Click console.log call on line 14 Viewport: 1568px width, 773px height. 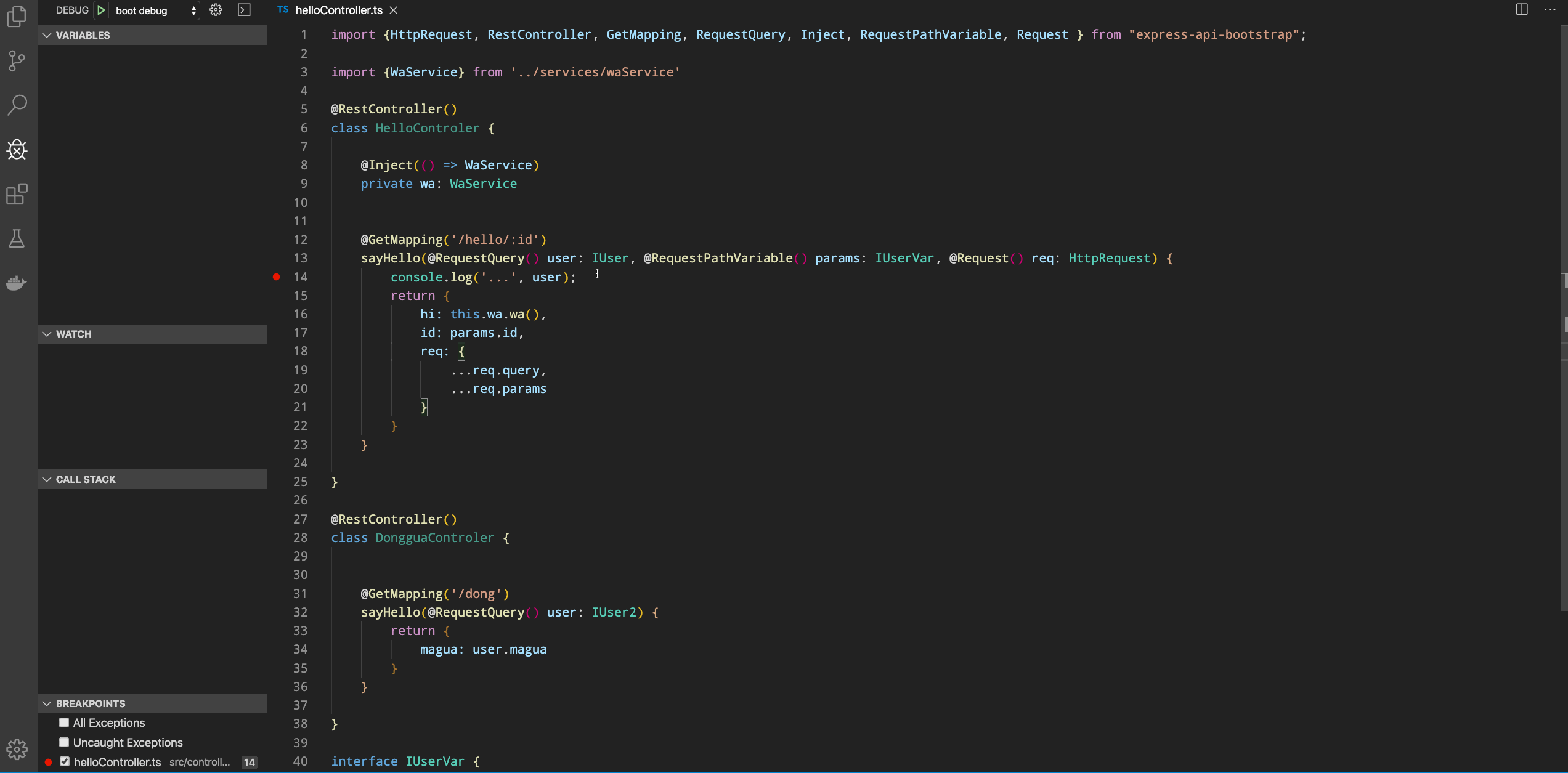click(x=431, y=277)
